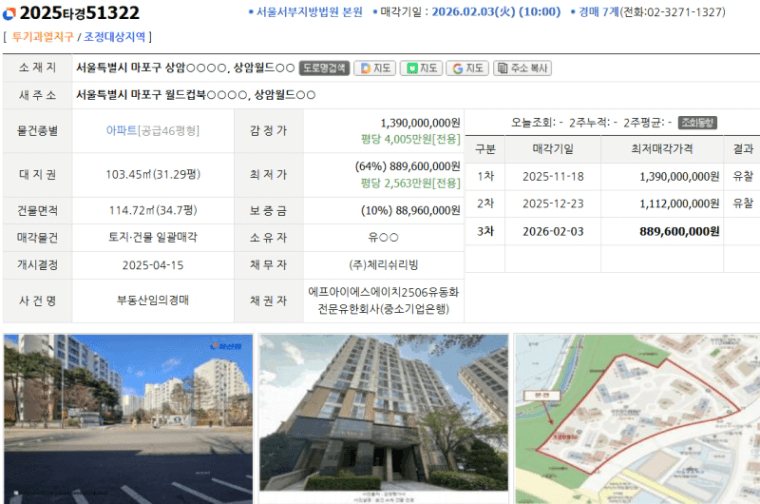The width and height of the screenshot is (760, 504).
Task: Click the 도로명검색 button
Action: (324, 68)
